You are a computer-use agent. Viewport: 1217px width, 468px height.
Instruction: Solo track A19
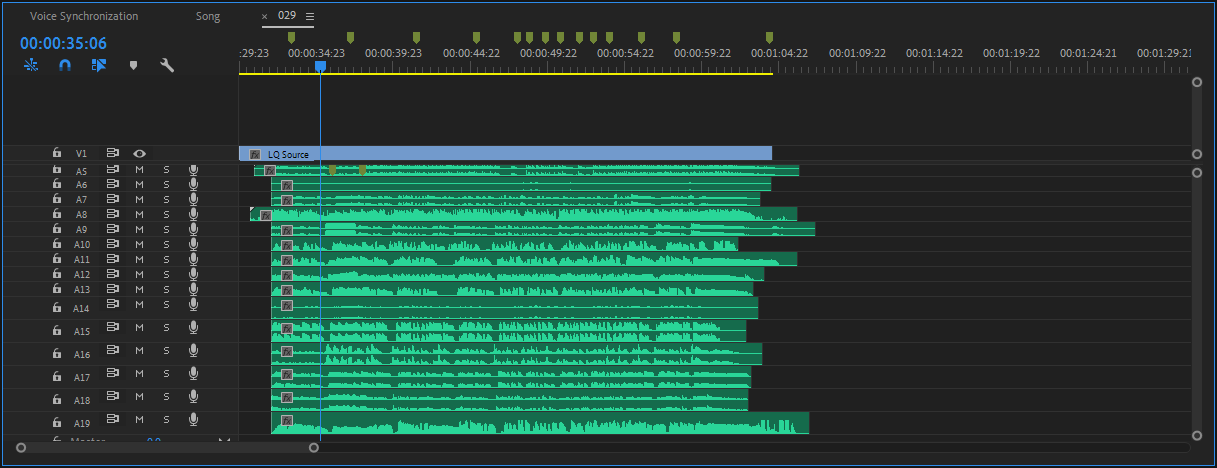click(x=167, y=420)
